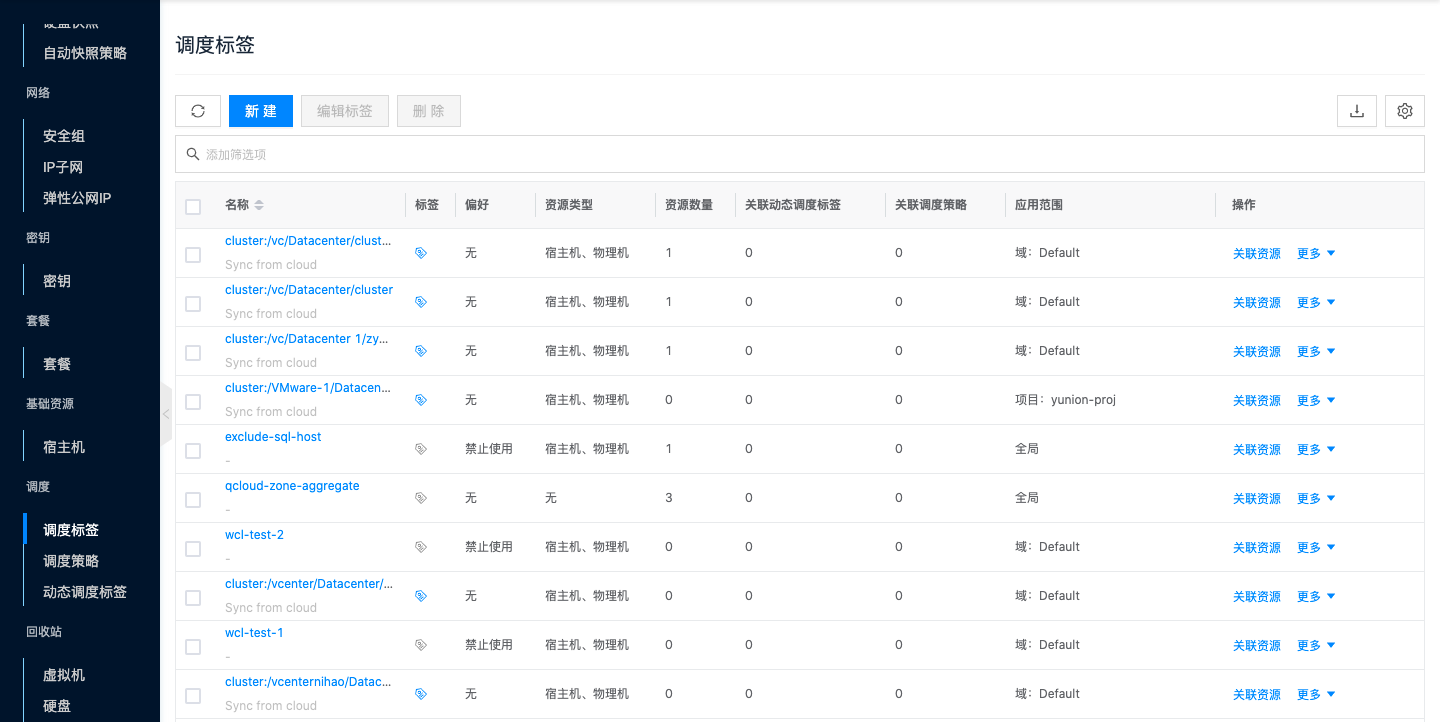Open 弹性公网IP sidebar item
The image size is (1440, 722).
pos(77,198)
